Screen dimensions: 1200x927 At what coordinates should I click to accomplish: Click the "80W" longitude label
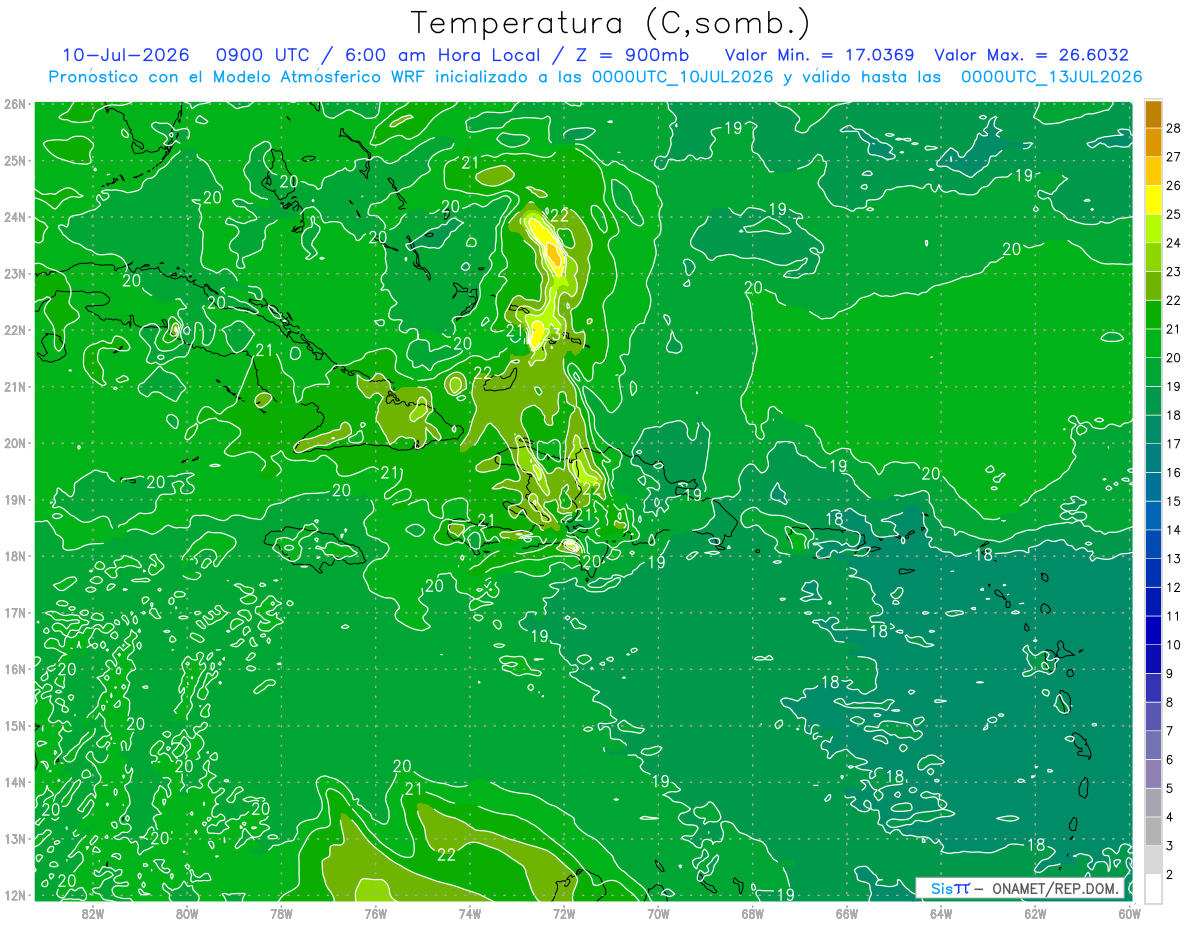187,913
